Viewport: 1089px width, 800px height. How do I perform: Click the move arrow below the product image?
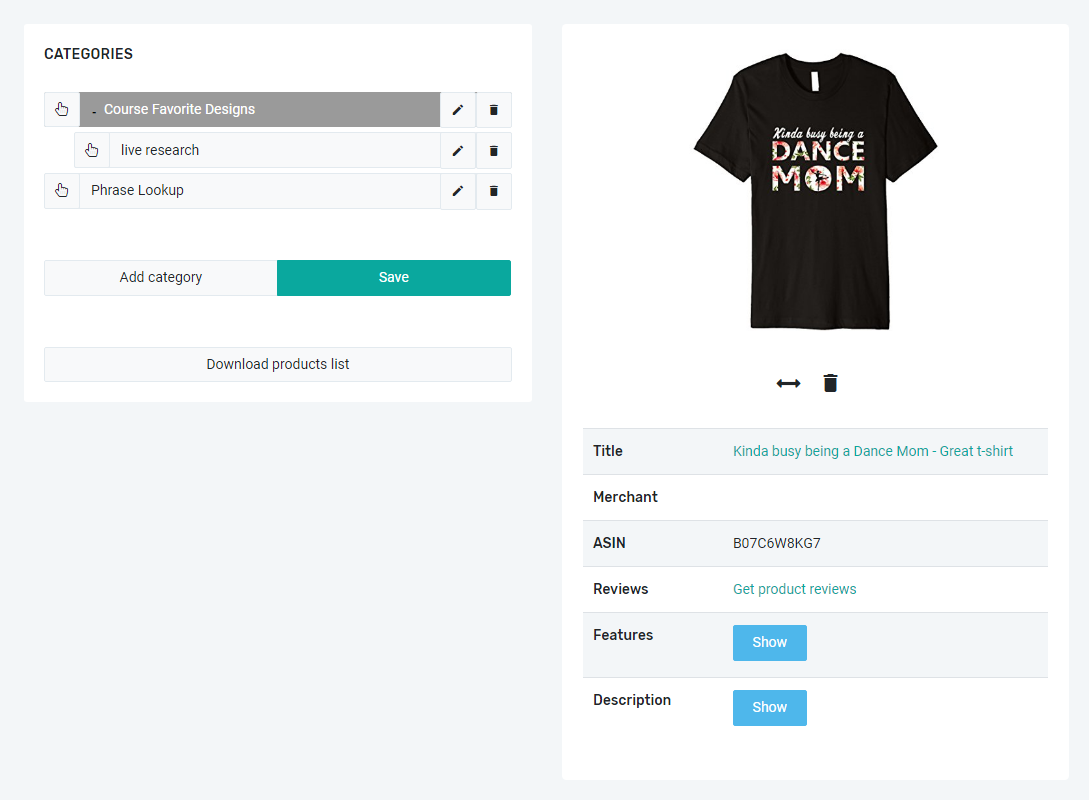[788, 383]
